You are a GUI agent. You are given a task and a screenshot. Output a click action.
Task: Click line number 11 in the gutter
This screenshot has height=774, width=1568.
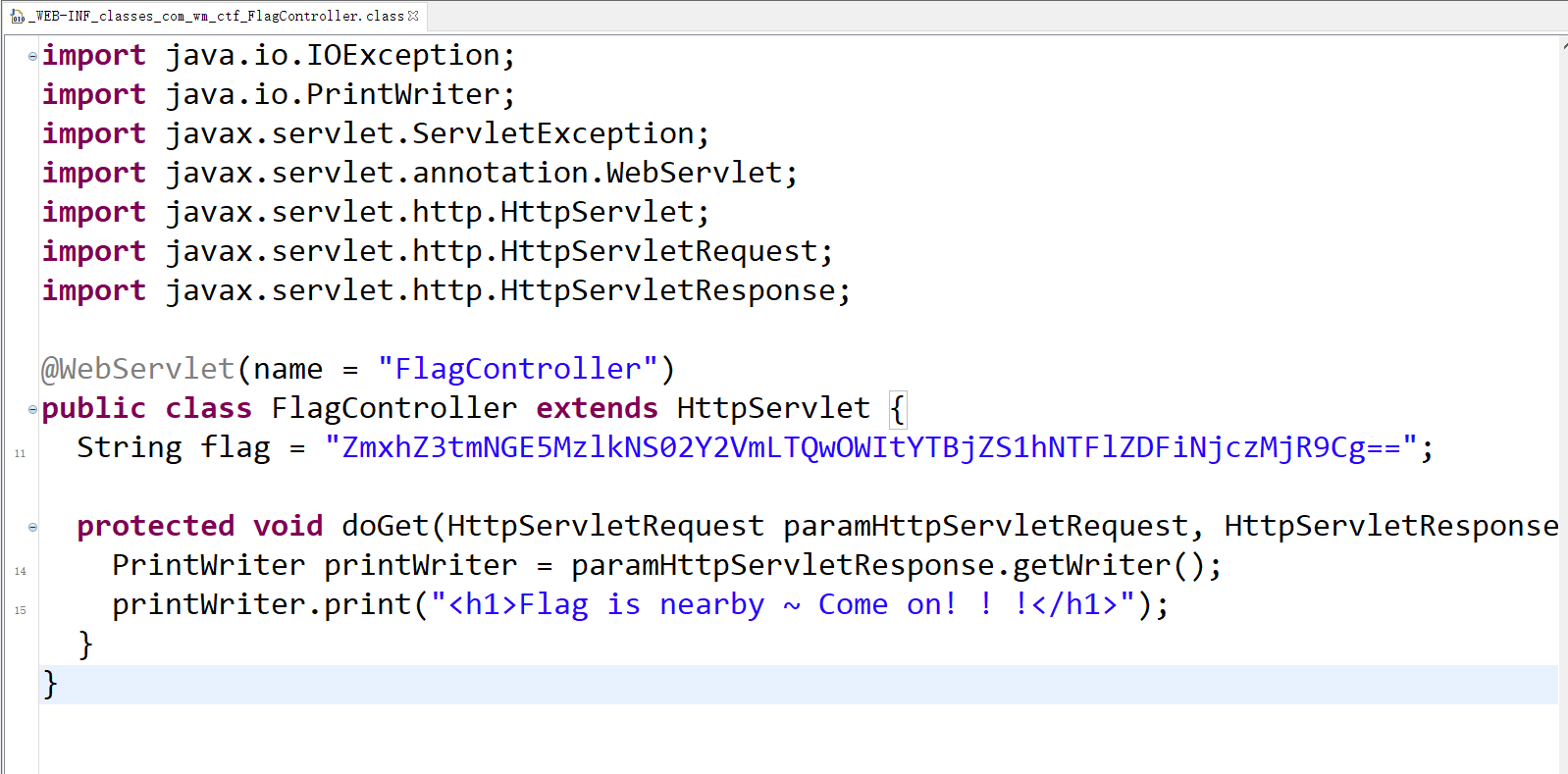tap(20, 453)
